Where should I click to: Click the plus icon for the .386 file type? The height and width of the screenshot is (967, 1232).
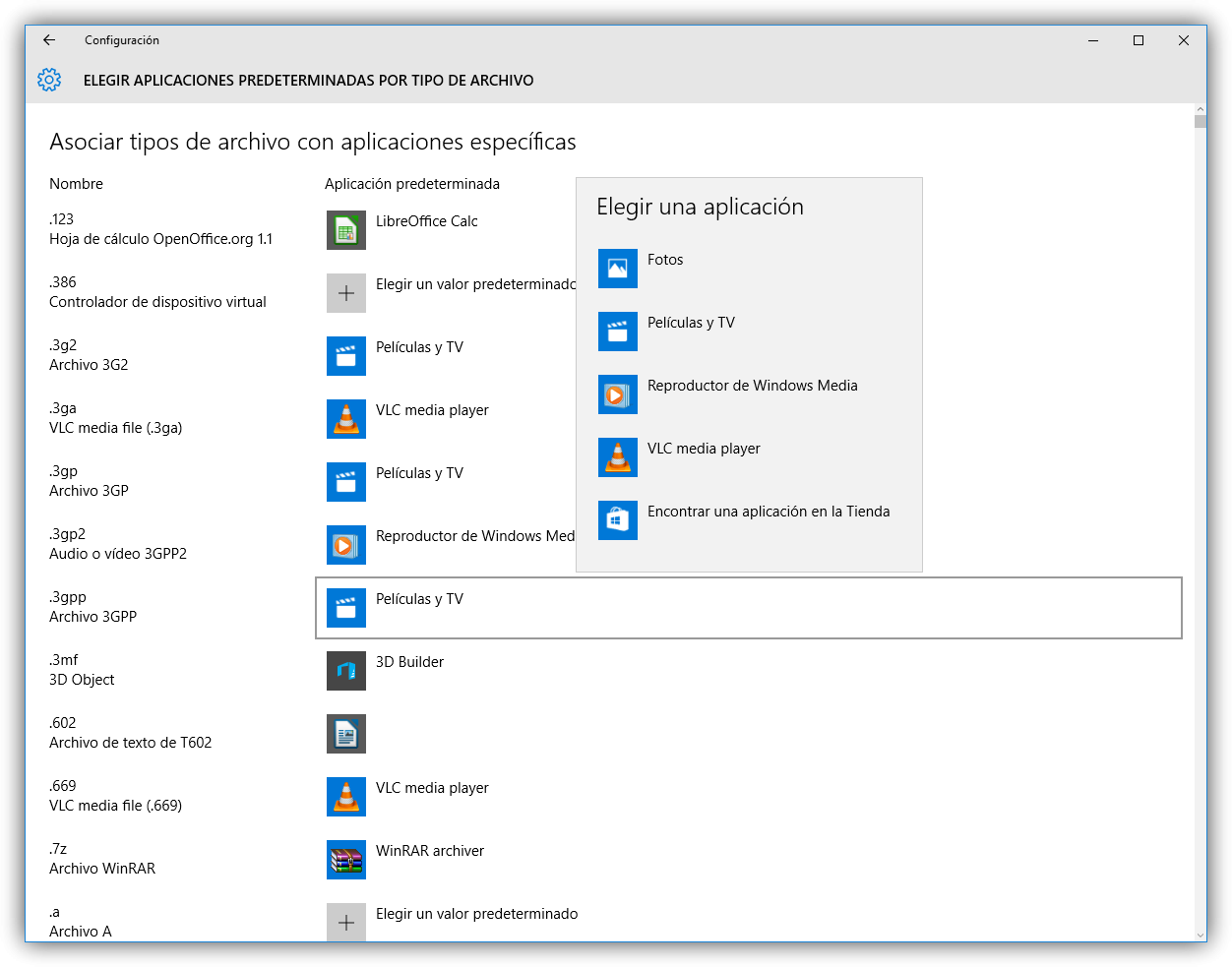(345, 293)
